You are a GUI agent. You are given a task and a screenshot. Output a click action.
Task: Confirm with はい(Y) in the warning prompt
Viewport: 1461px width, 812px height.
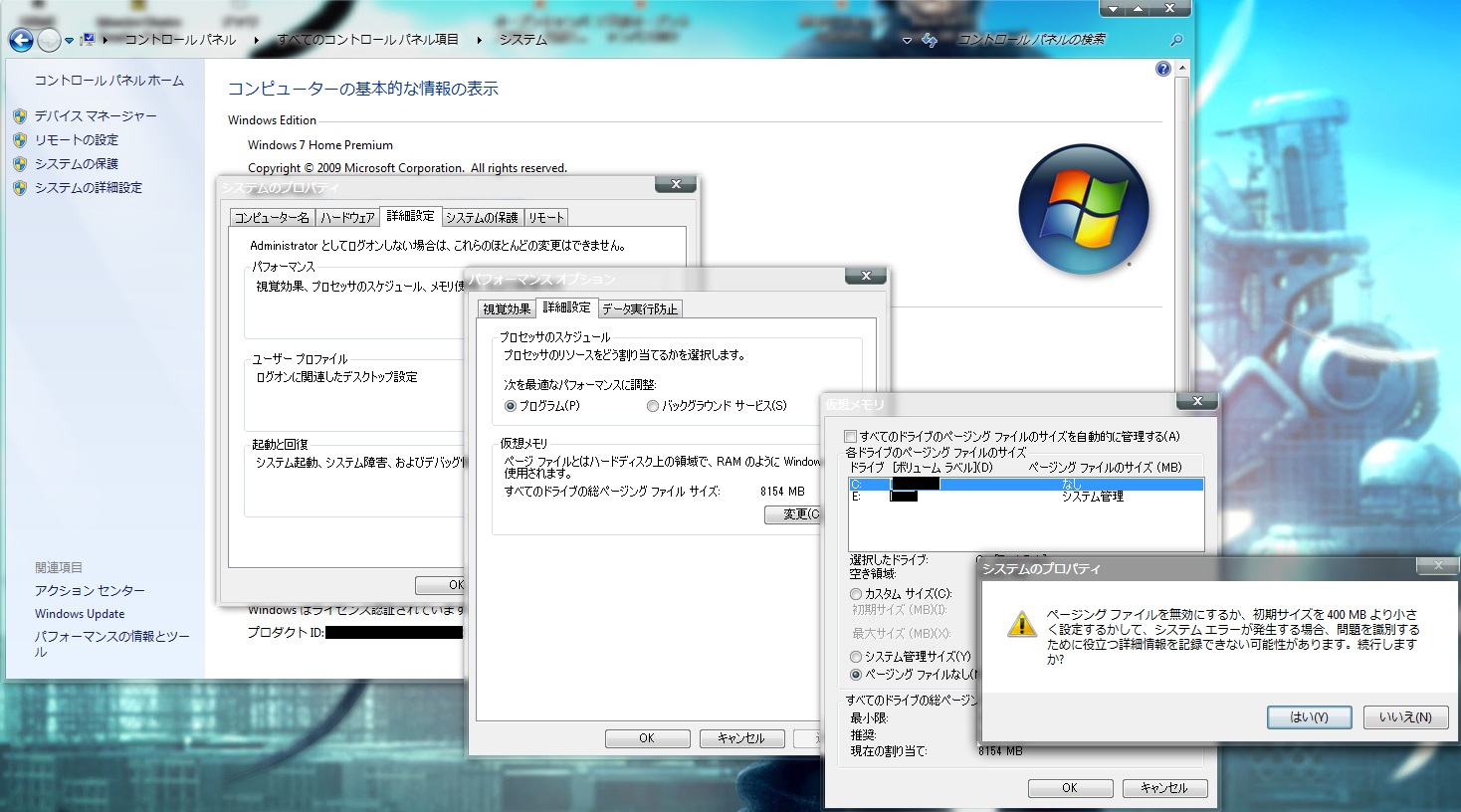[1310, 717]
